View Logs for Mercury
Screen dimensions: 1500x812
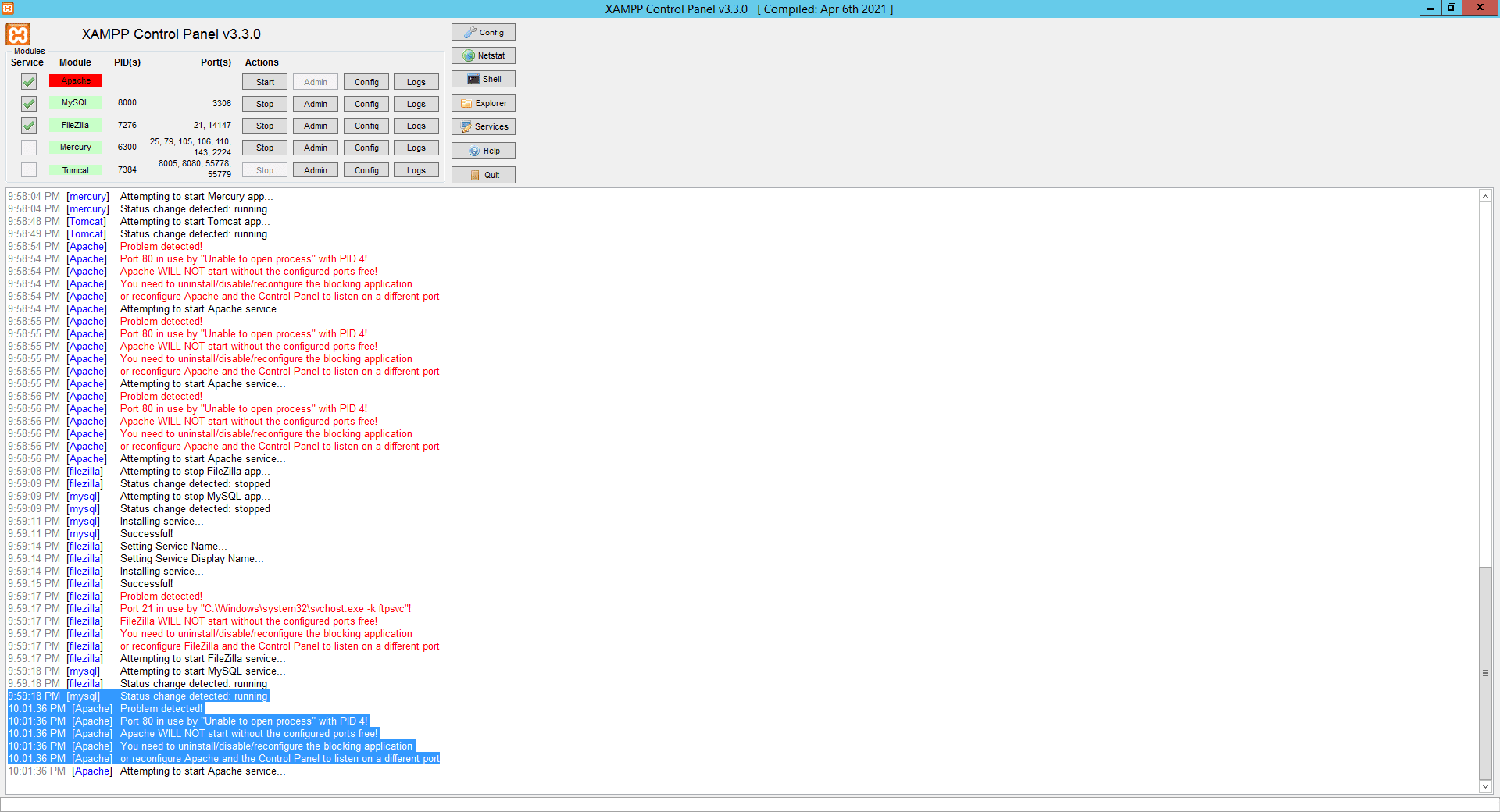[x=416, y=148]
